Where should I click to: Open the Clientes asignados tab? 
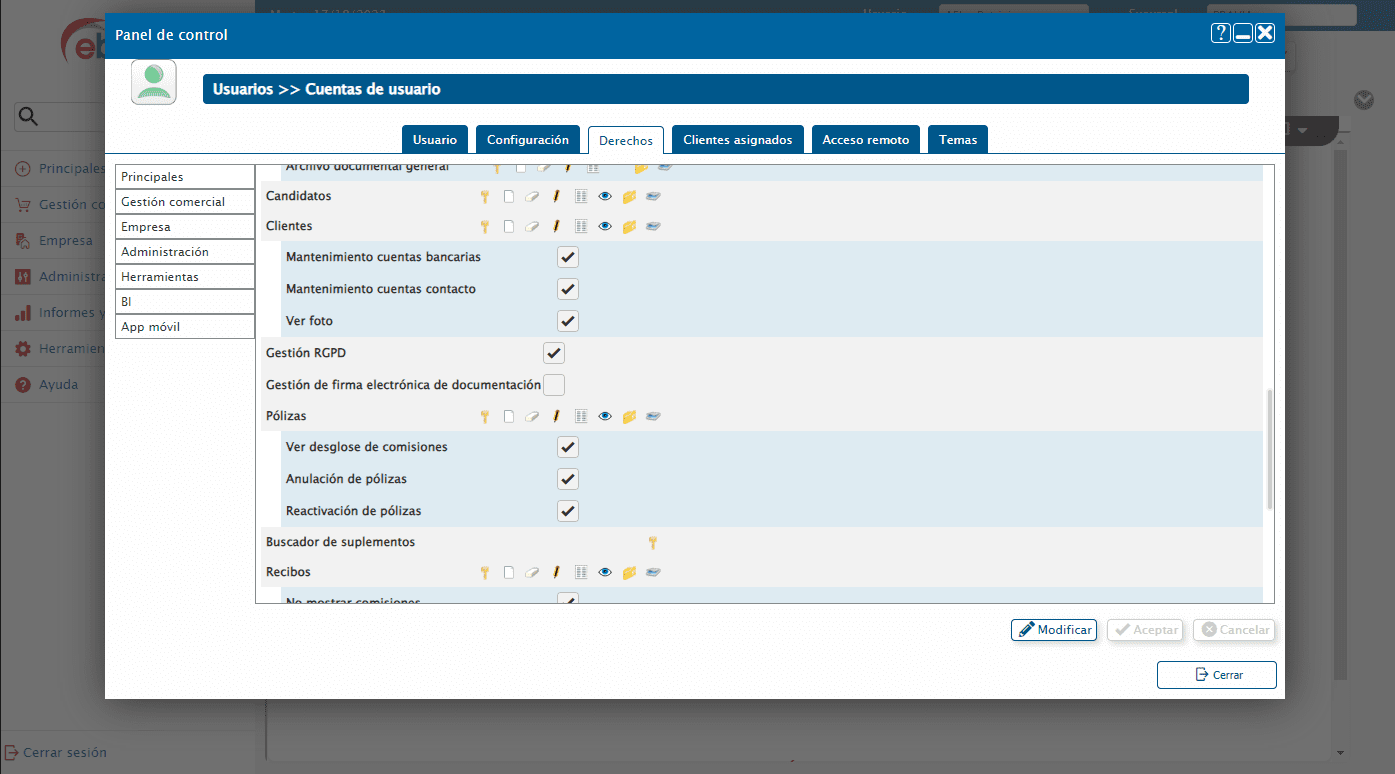click(738, 140)
